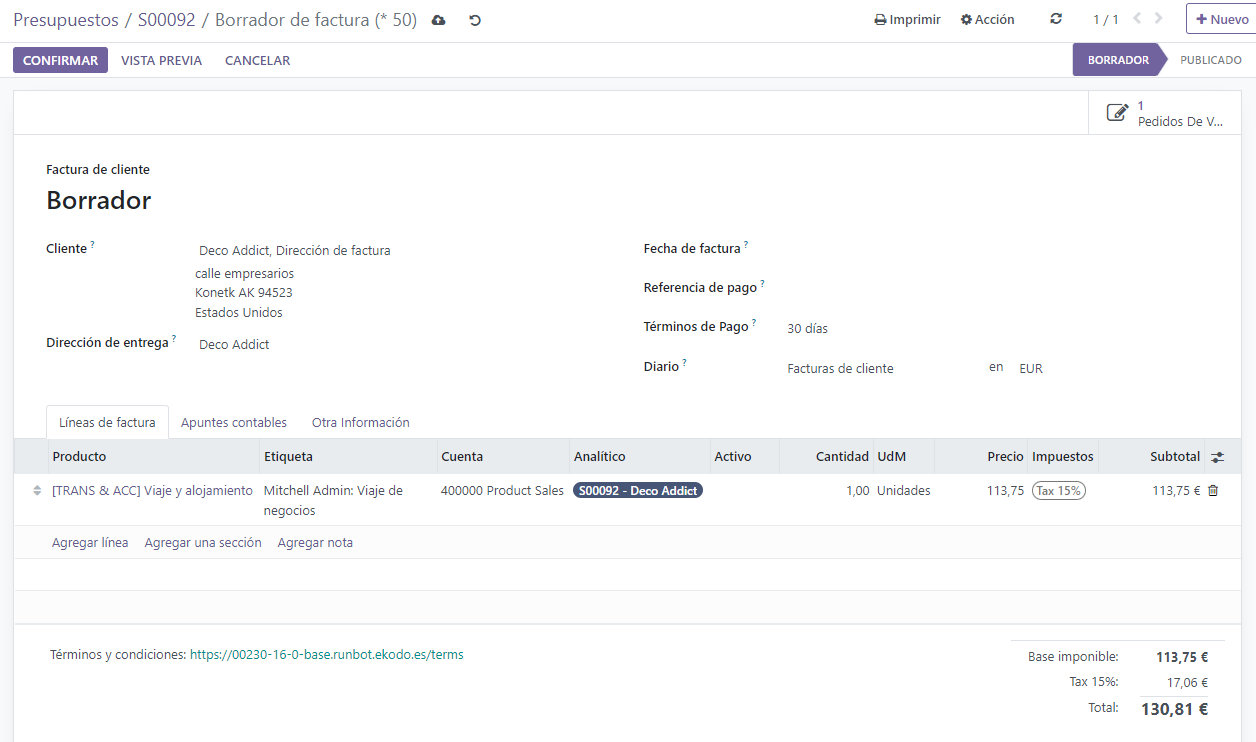Click the refresh record icon

point(1056,19)
